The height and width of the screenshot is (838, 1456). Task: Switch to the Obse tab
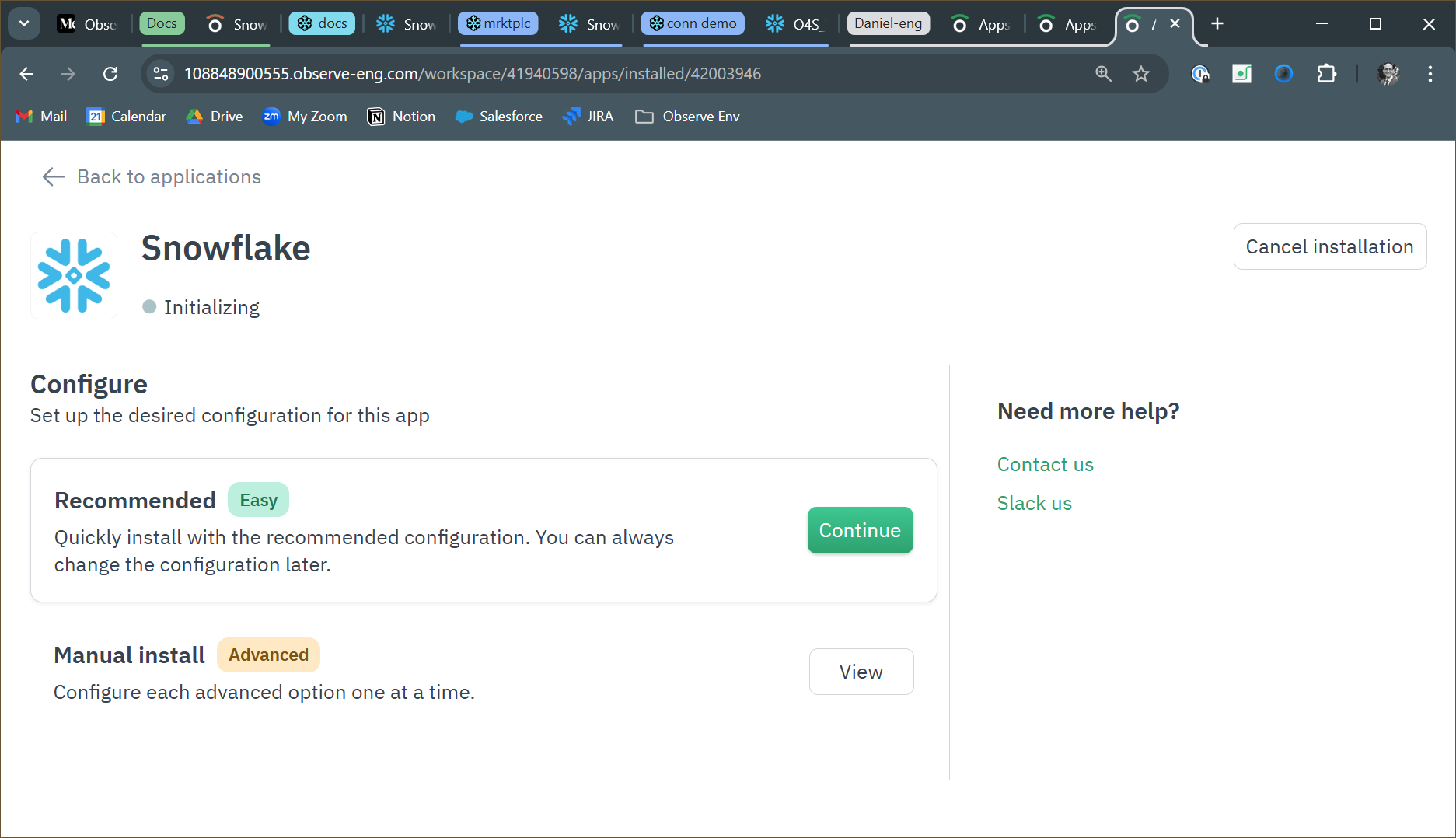tap(88, 24)
